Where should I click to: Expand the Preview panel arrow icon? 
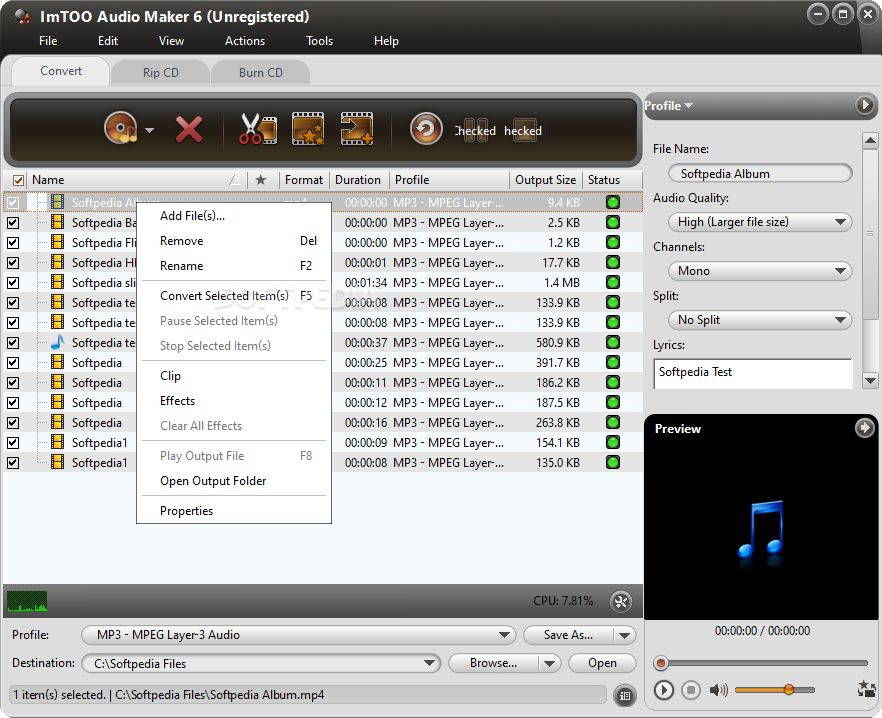[x=864, y=428]
